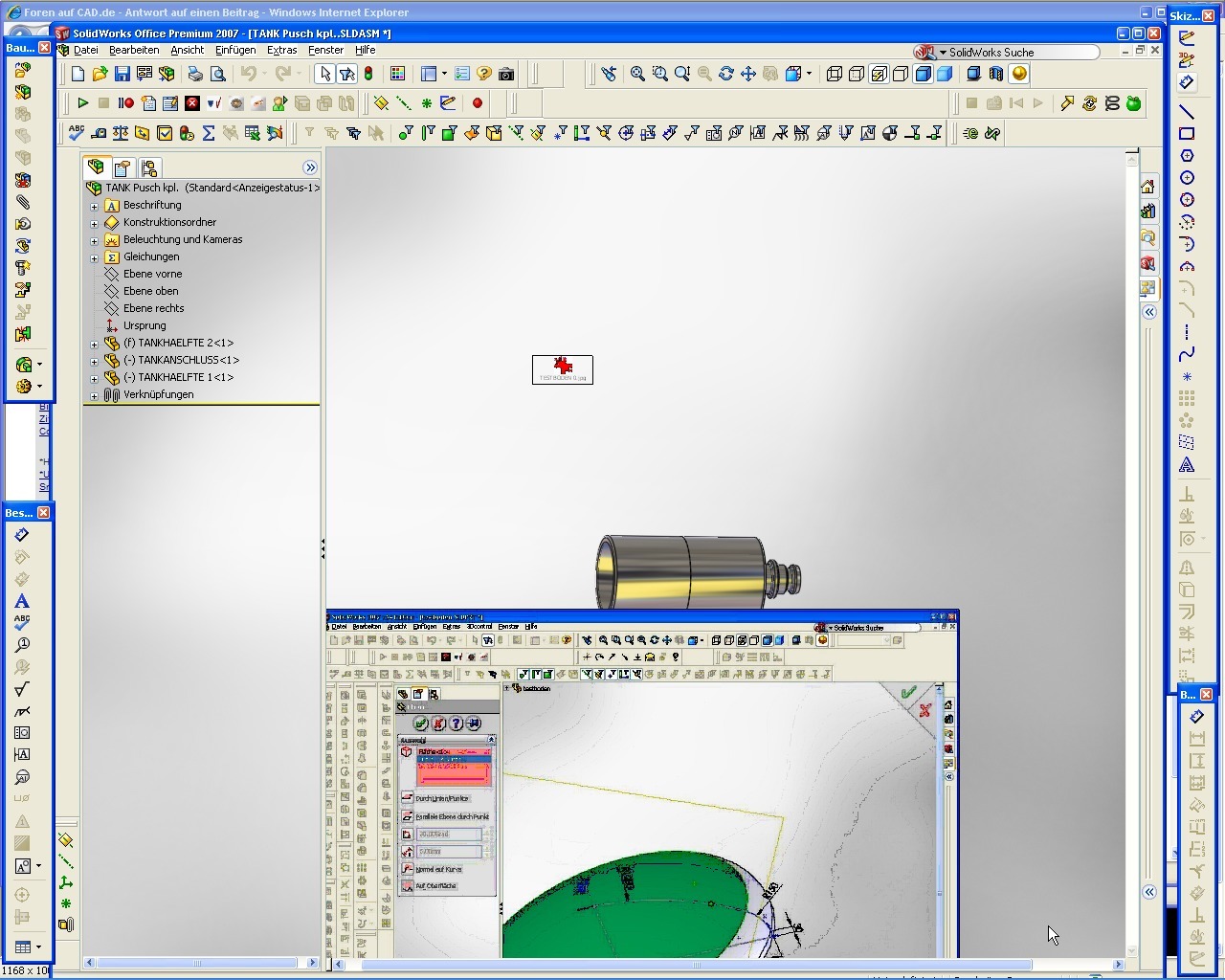1225x980 pixels.
Task: Select the Ursprung origin item
Action: tap(145, 325)
